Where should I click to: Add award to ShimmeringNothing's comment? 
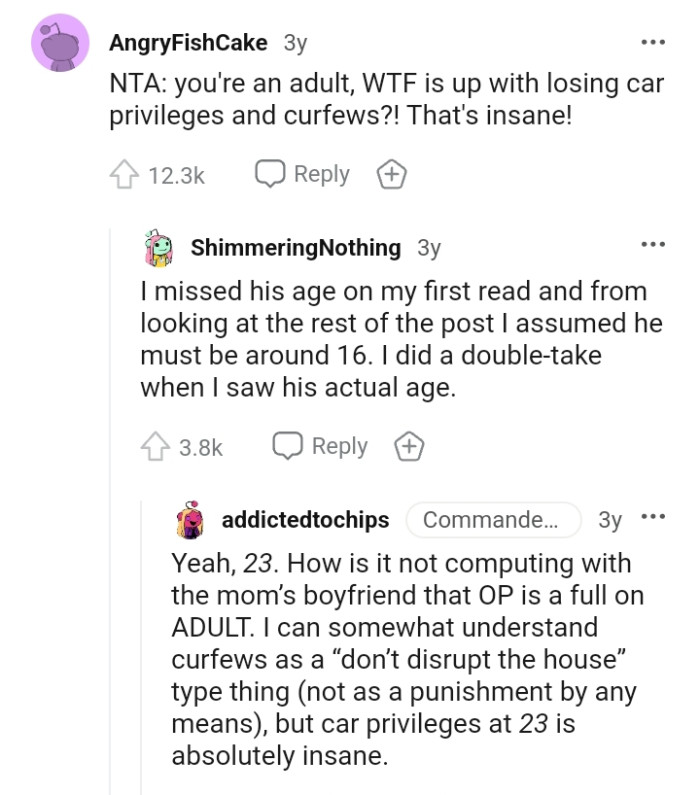409,447
